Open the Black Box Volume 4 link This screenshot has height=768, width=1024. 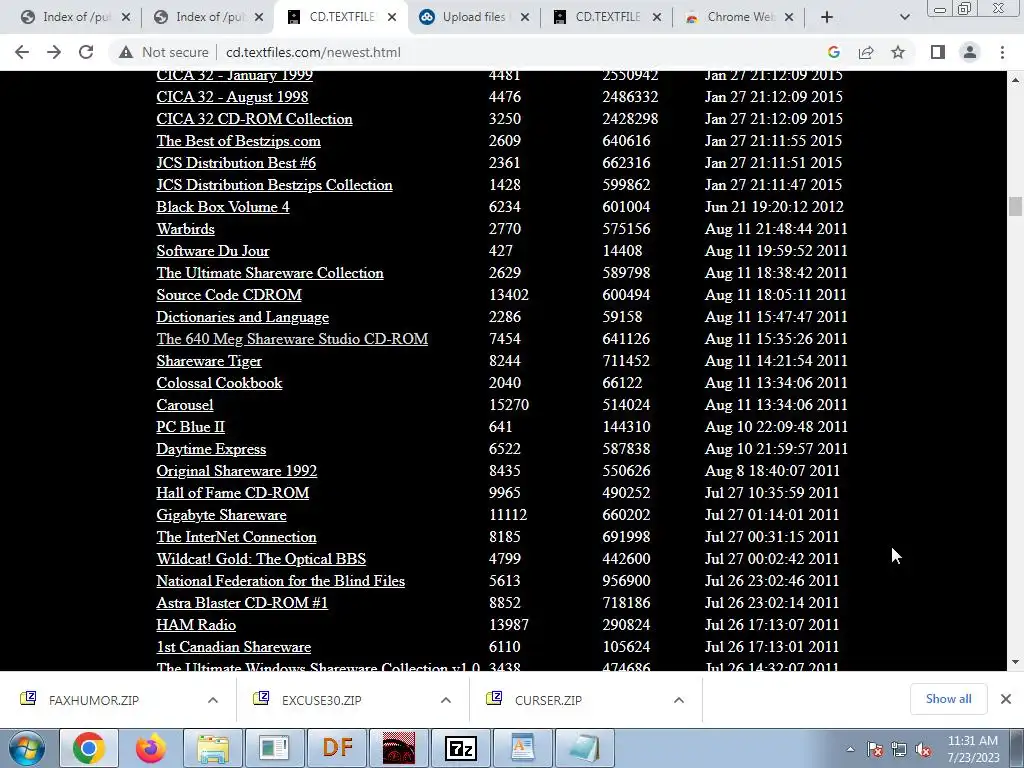click(x=223, y=207)
